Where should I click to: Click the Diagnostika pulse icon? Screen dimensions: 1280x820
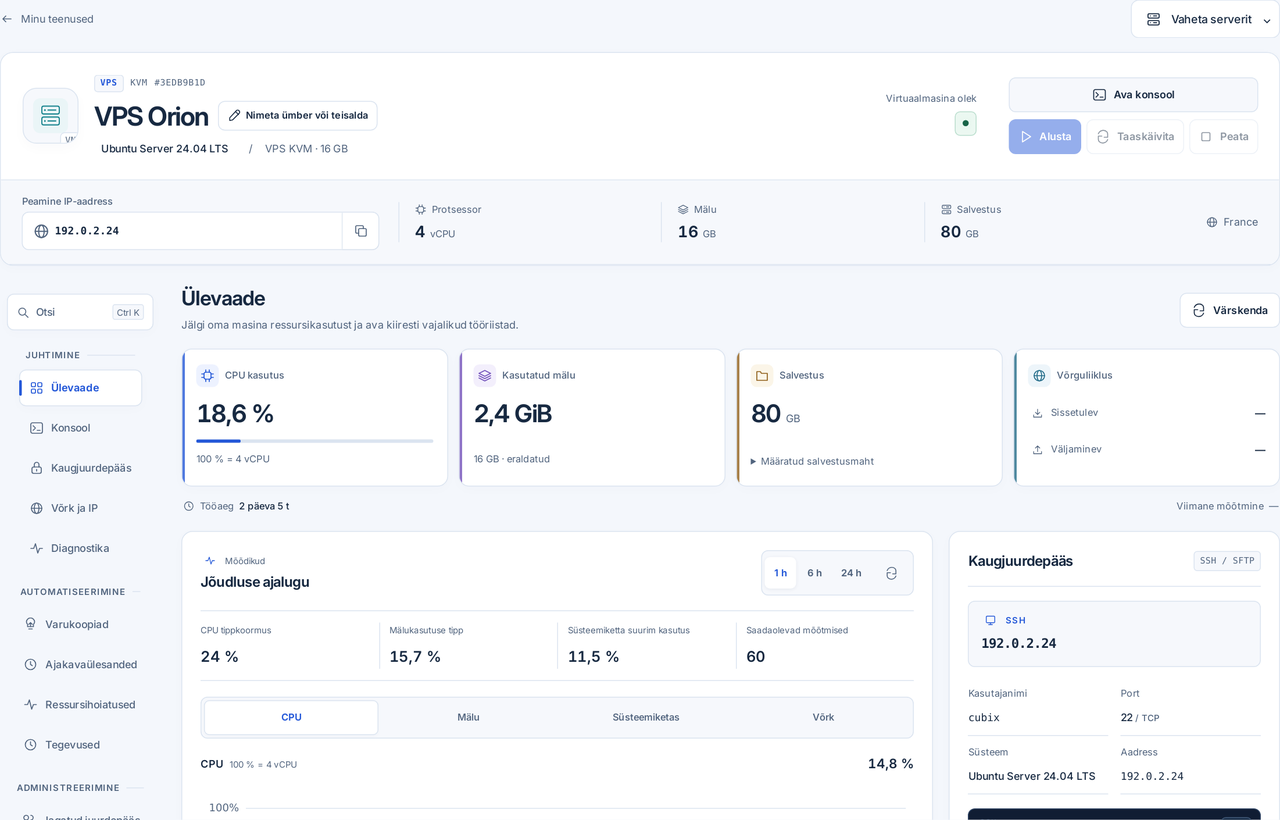point(36,548)
